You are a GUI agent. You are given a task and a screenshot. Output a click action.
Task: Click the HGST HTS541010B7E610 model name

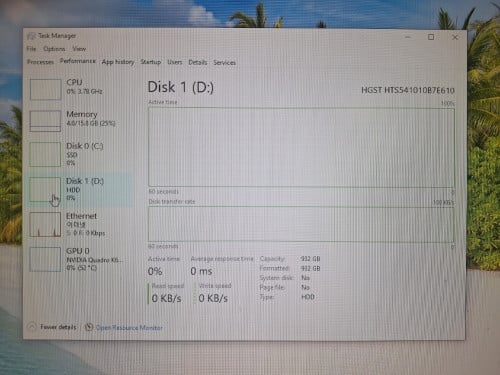click(x=408, y=90)
